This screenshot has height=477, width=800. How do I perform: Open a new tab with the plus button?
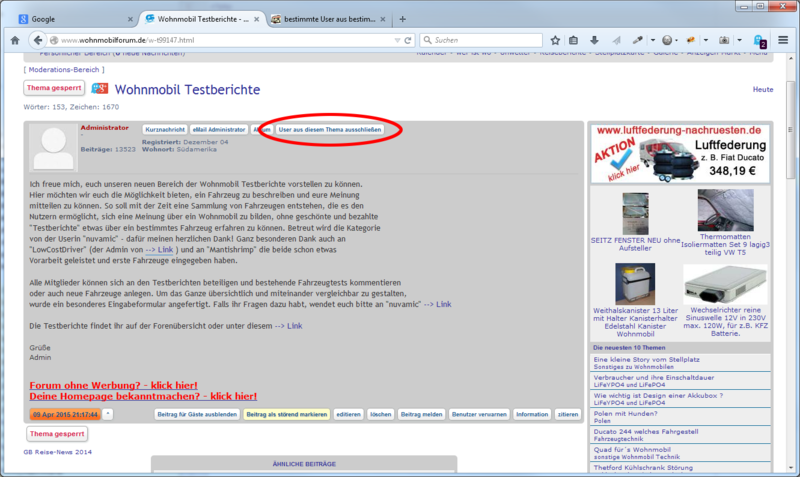point(403,19)
